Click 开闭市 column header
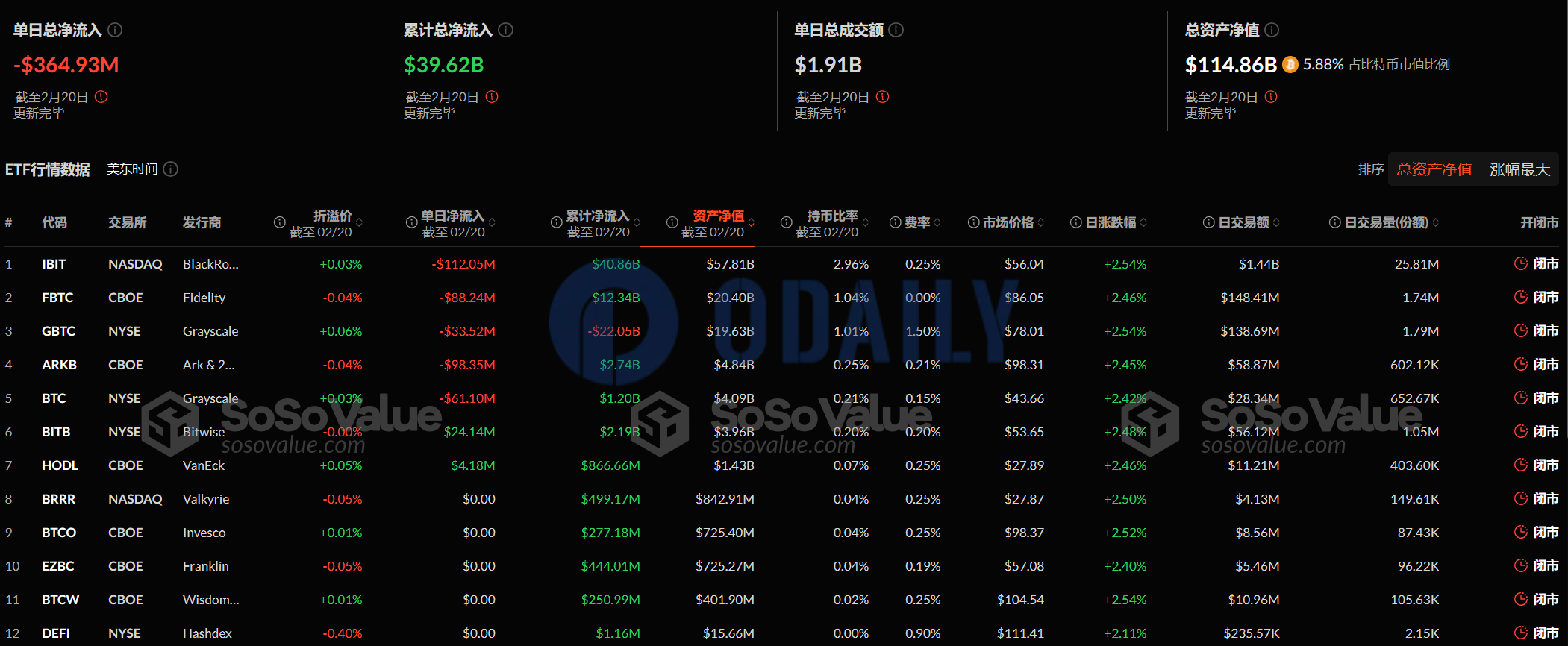Image resolution: width=1568 pixels, height=646 pixels. point(1539,222)
